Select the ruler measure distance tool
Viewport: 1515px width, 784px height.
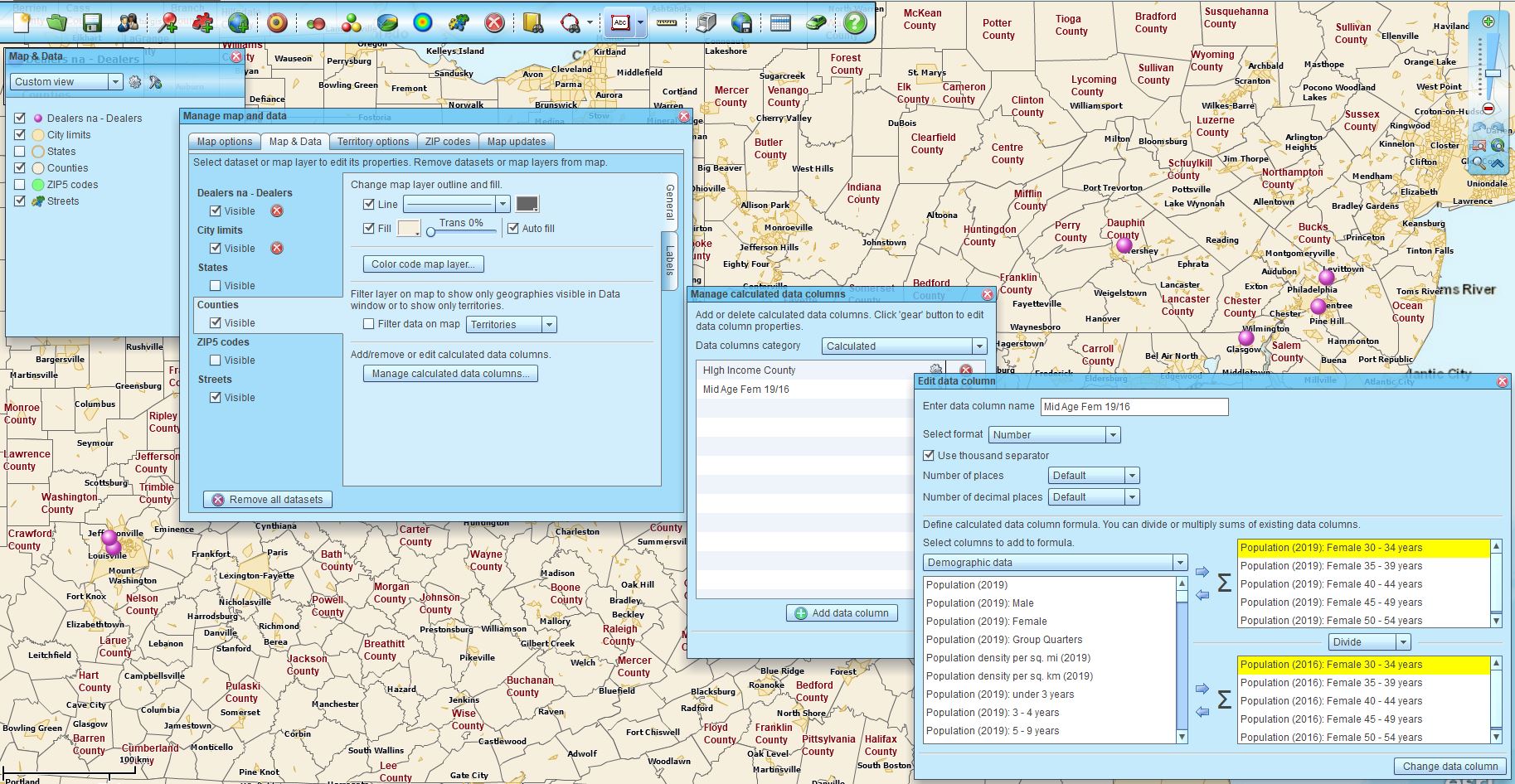tap(667, 22)
